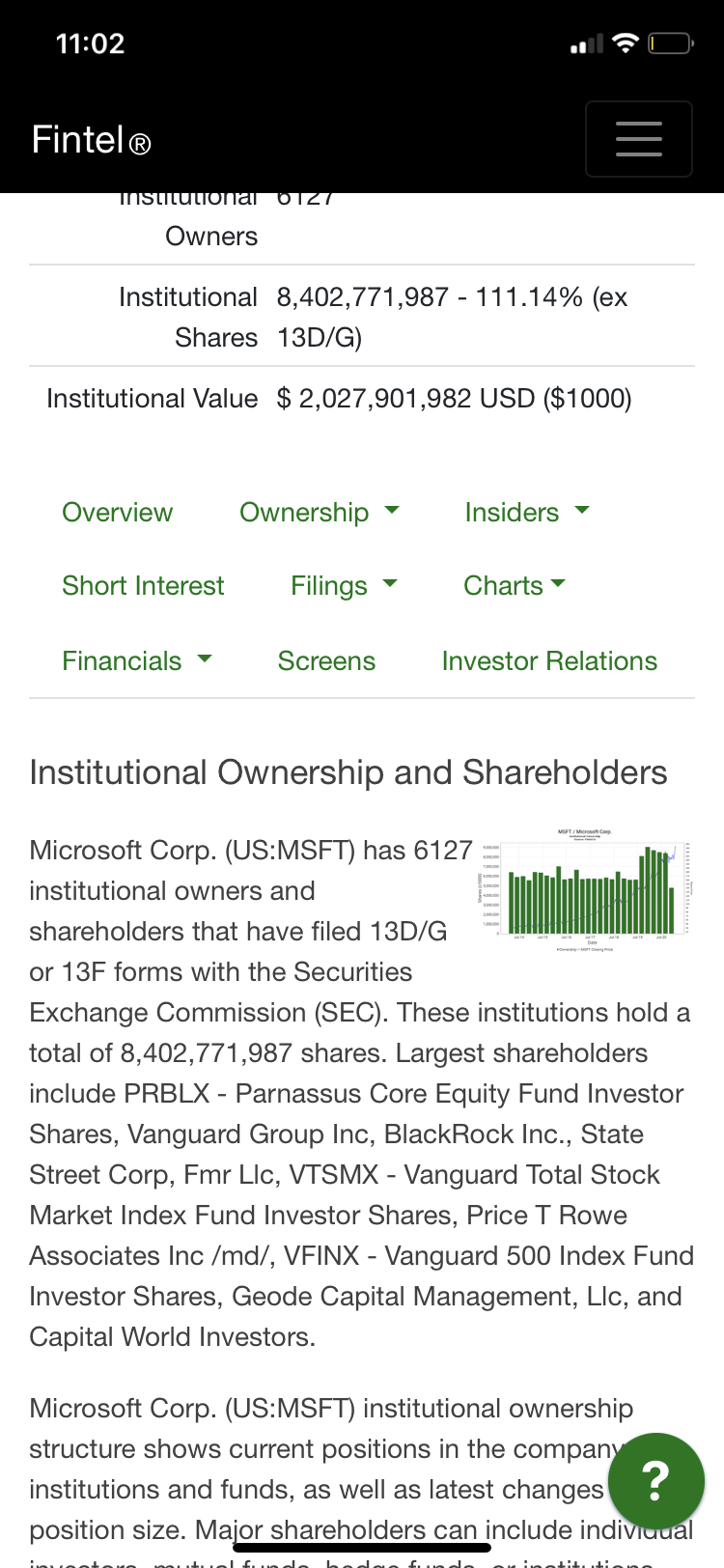
Task: Open the hamburger navigation menu
Action: (638, 139)
